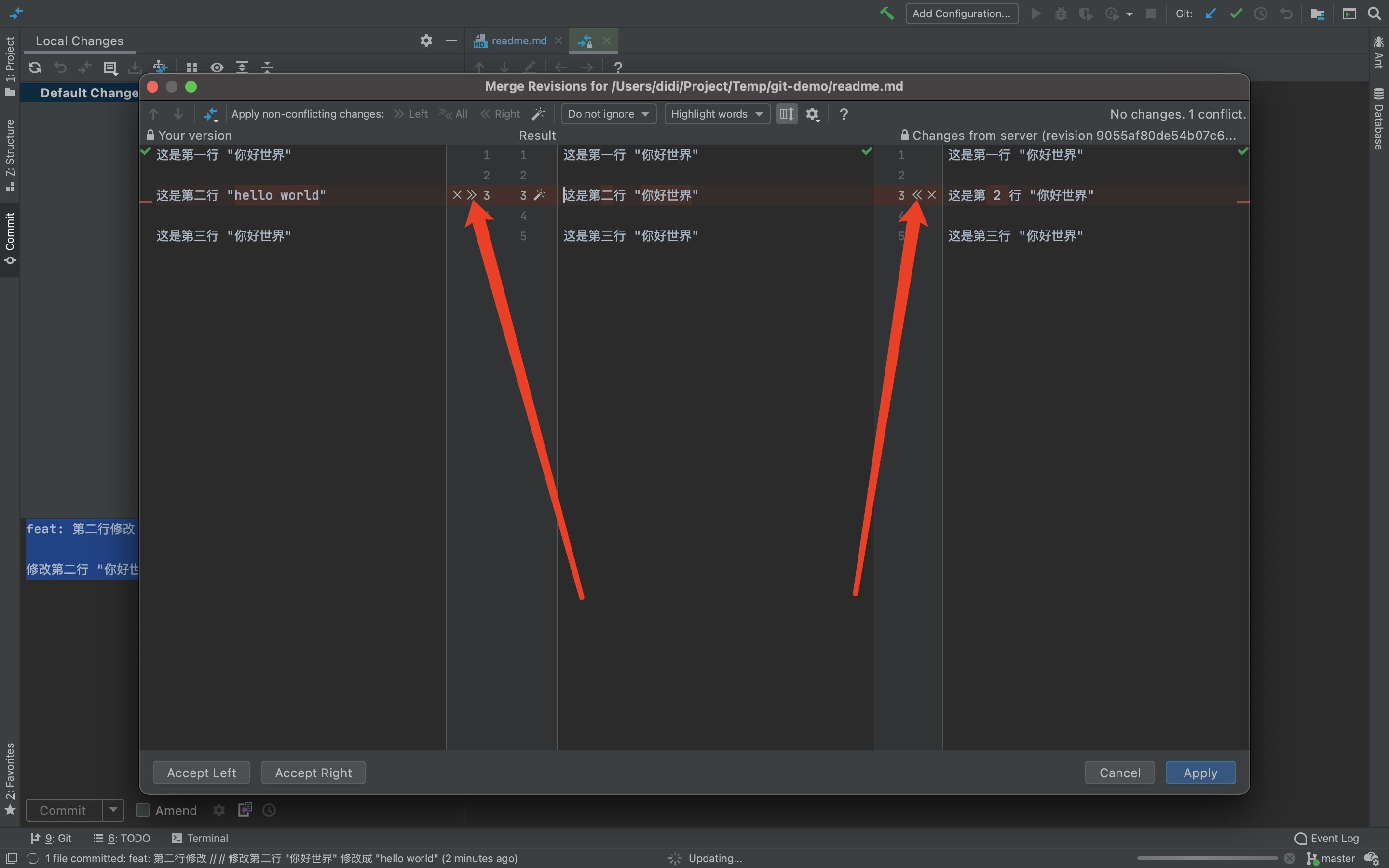Toggle the eye preview diff icon
This screenshot has width=1389, height=868.
click(217, 67)
